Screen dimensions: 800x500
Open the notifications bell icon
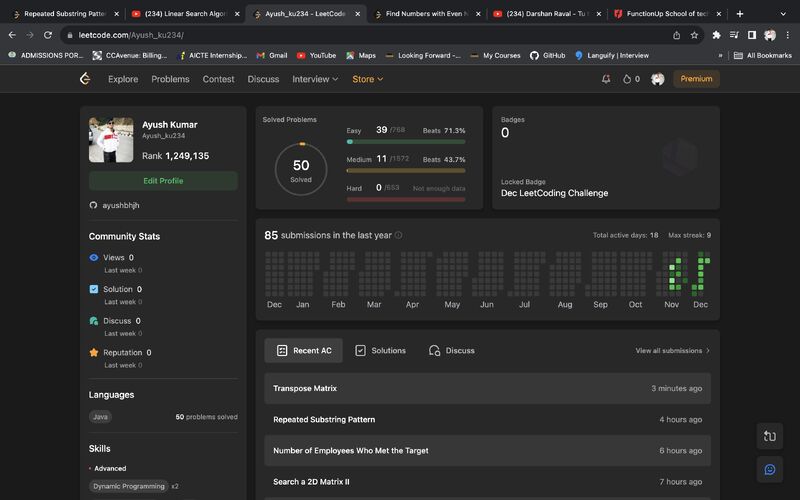(606, 79)
